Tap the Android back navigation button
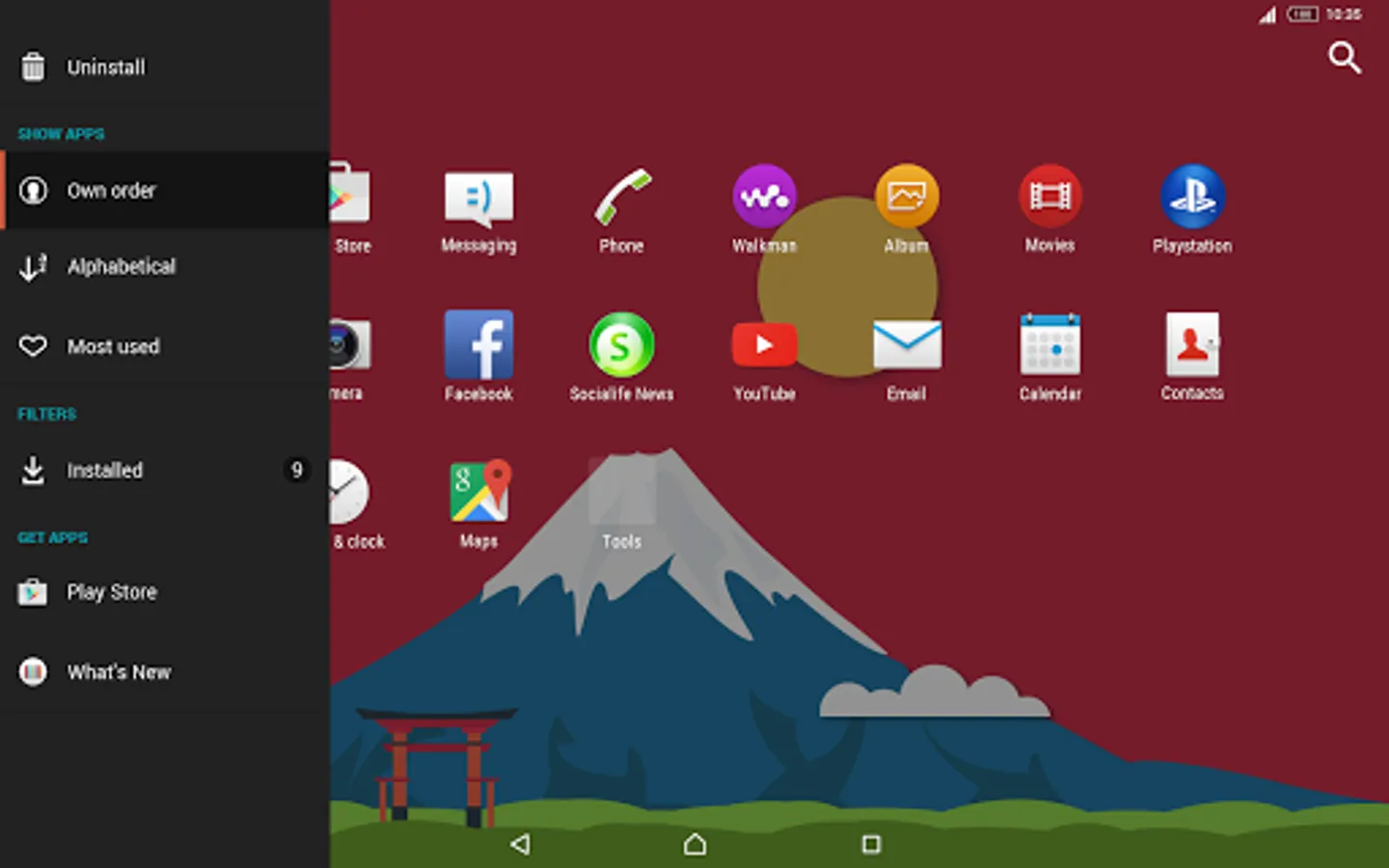The image size is (1389, 868). point(520,845)
